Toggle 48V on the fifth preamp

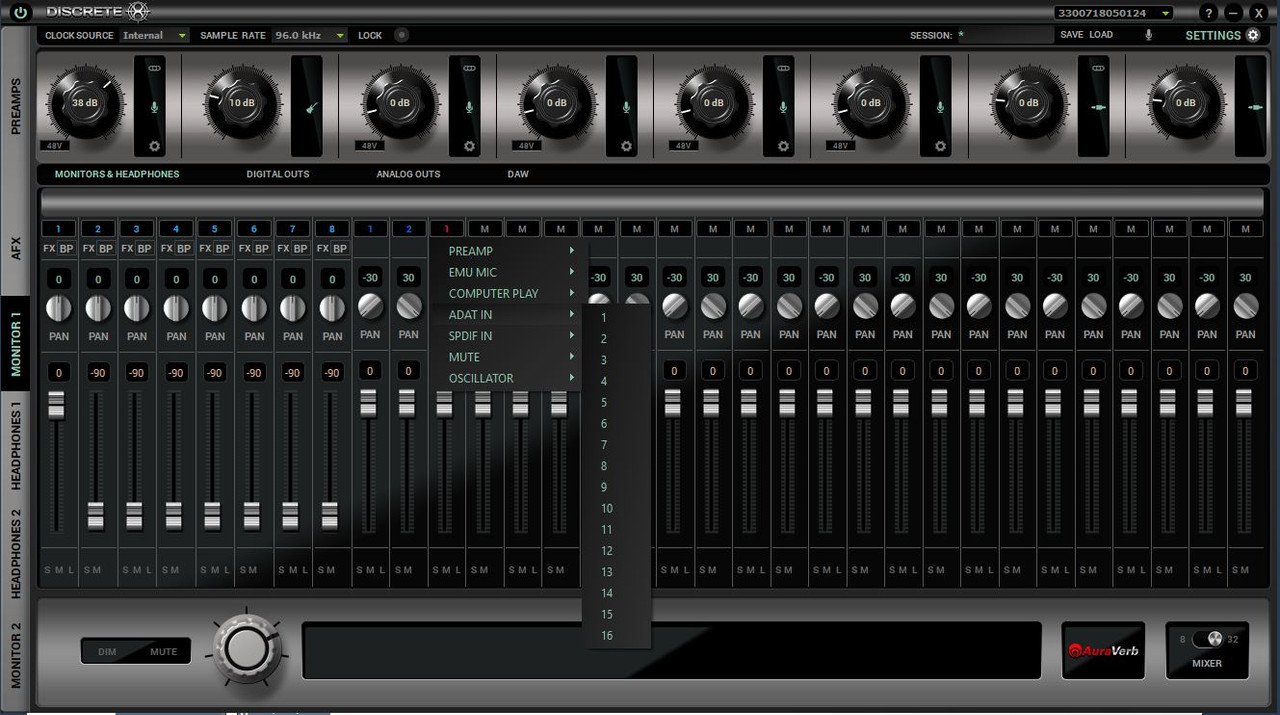click(x=683, y=146)
